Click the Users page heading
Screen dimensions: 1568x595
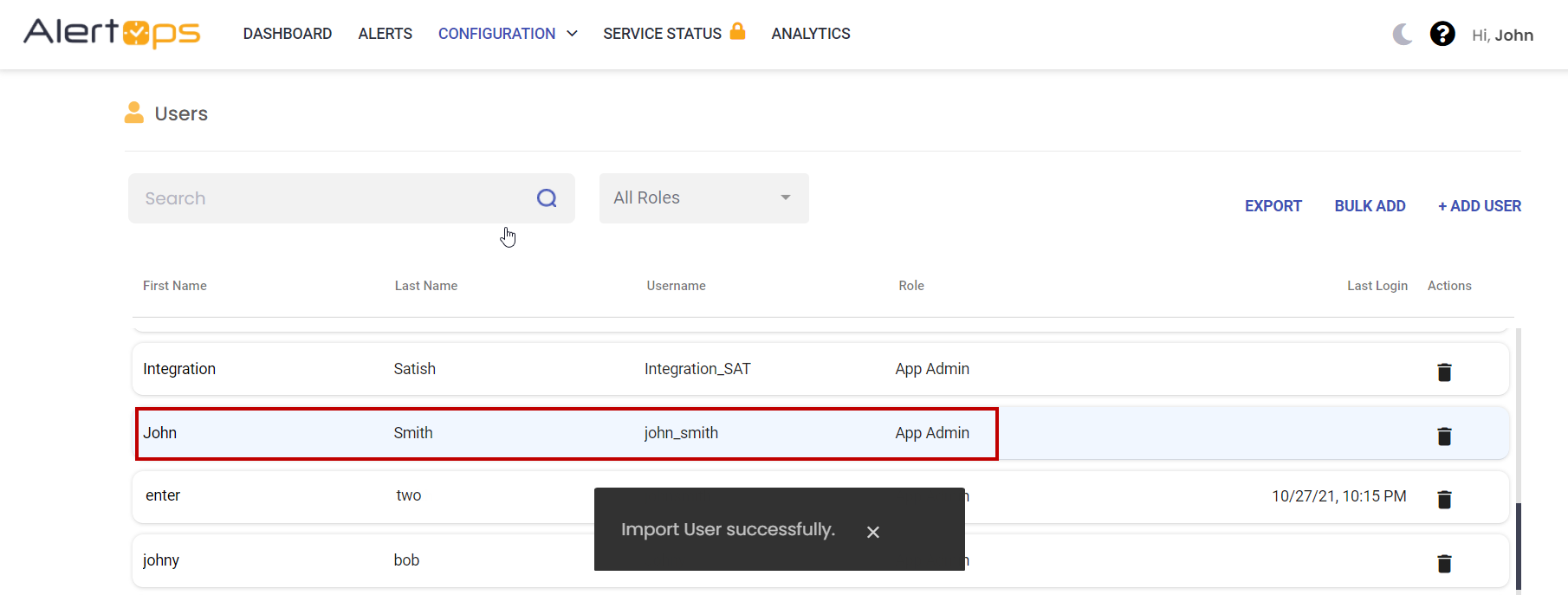181,113
